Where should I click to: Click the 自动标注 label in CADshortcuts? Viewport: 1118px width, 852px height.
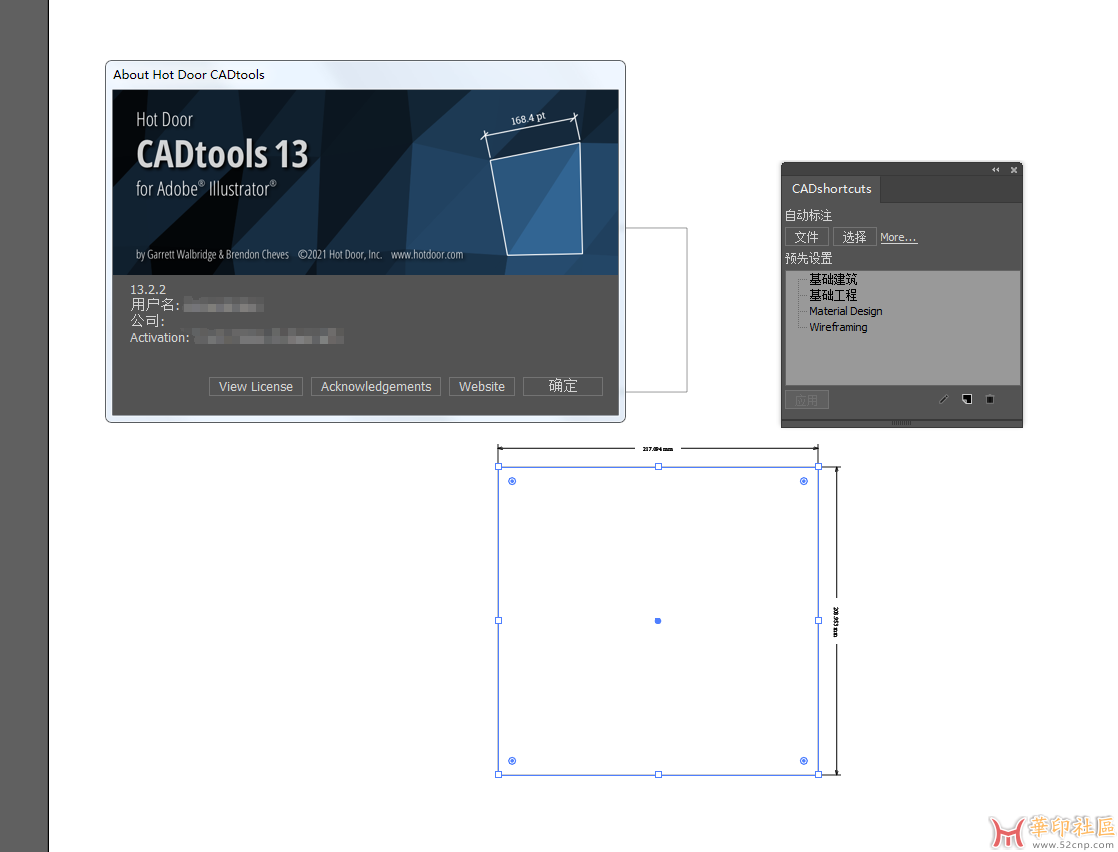tap(809, 215)
